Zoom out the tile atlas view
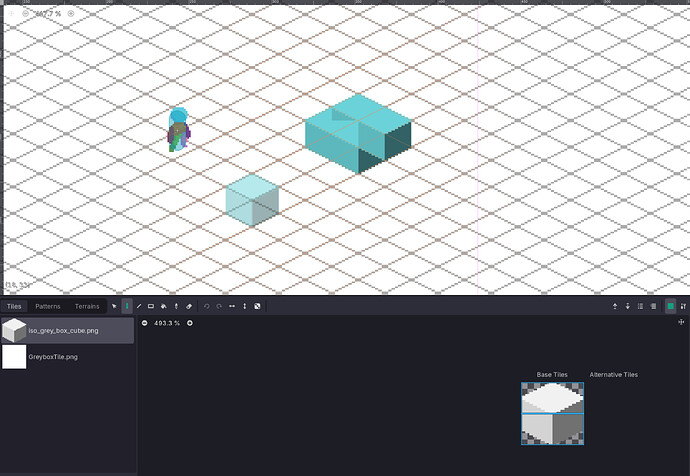690x476 pixels. [x=145, y=323]
